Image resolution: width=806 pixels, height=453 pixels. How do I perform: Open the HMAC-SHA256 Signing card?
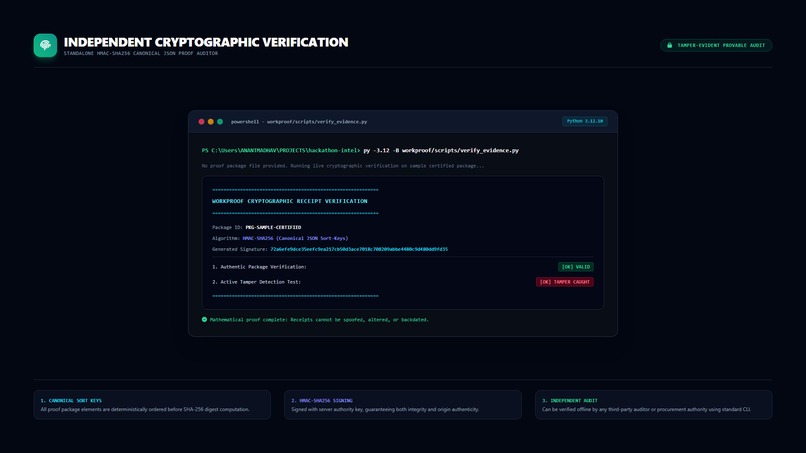pyautogui.click(x=403, y=405)
